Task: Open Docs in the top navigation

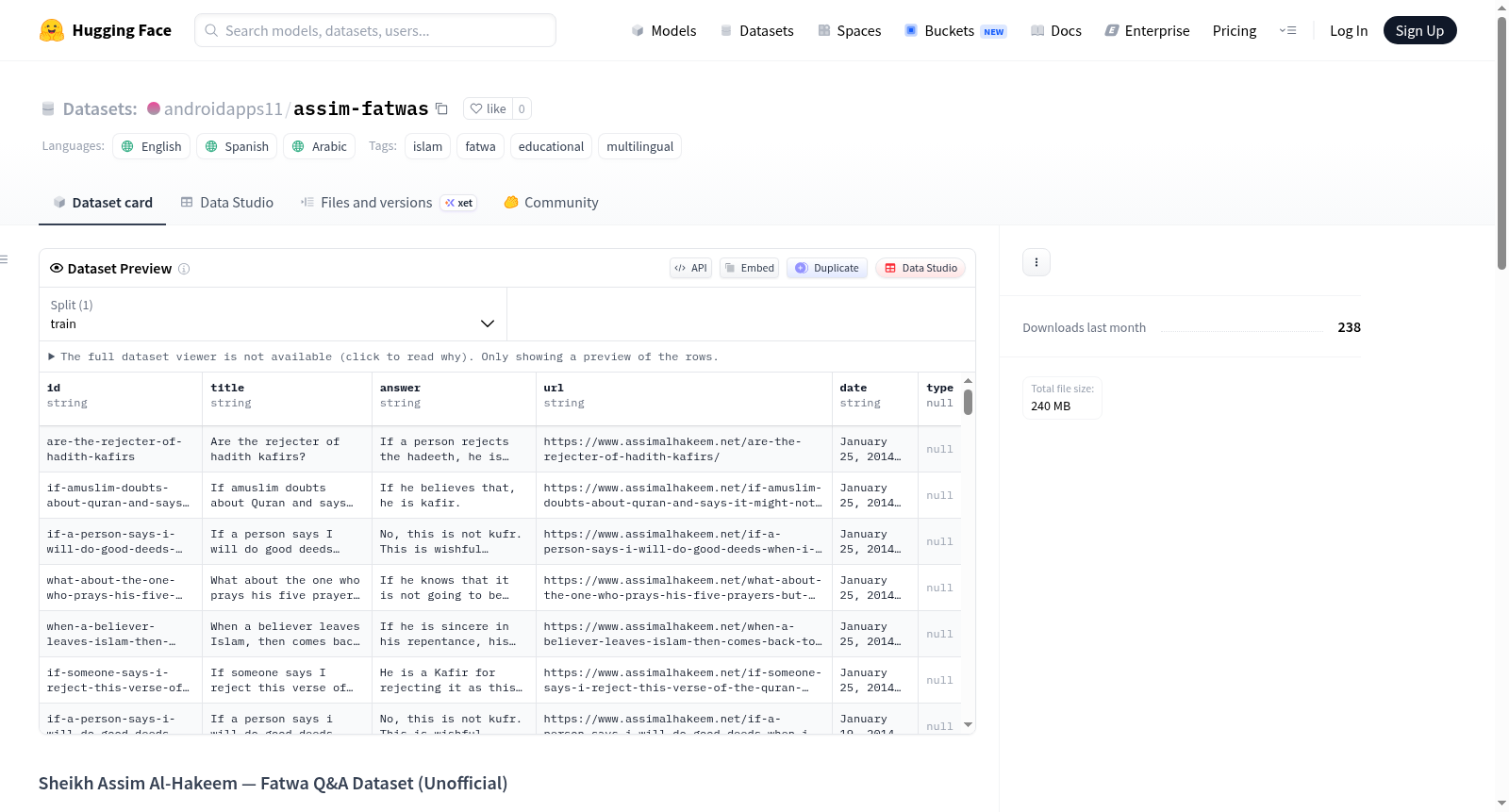Action: point(1055,31)
